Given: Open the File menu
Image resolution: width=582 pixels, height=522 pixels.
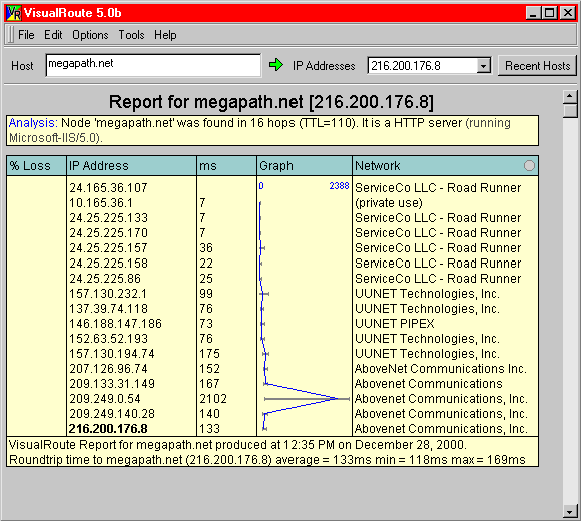Looking at the screenshot, I should click(x=26, y=35).
